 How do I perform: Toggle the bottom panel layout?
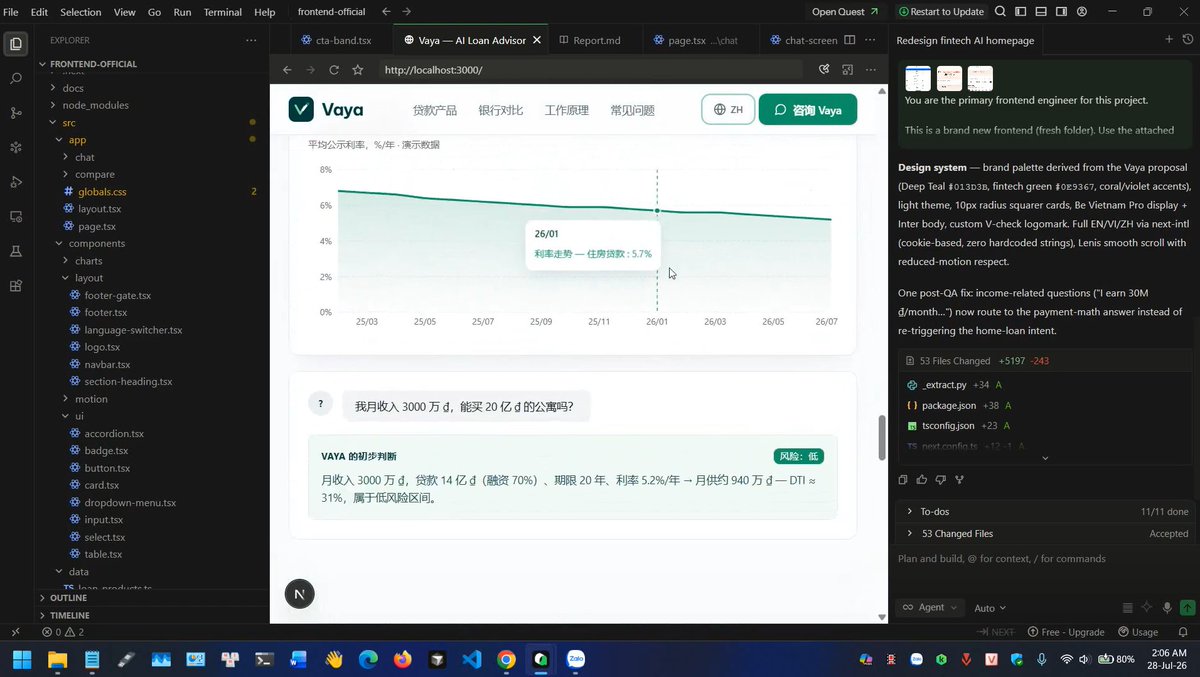1041,12
